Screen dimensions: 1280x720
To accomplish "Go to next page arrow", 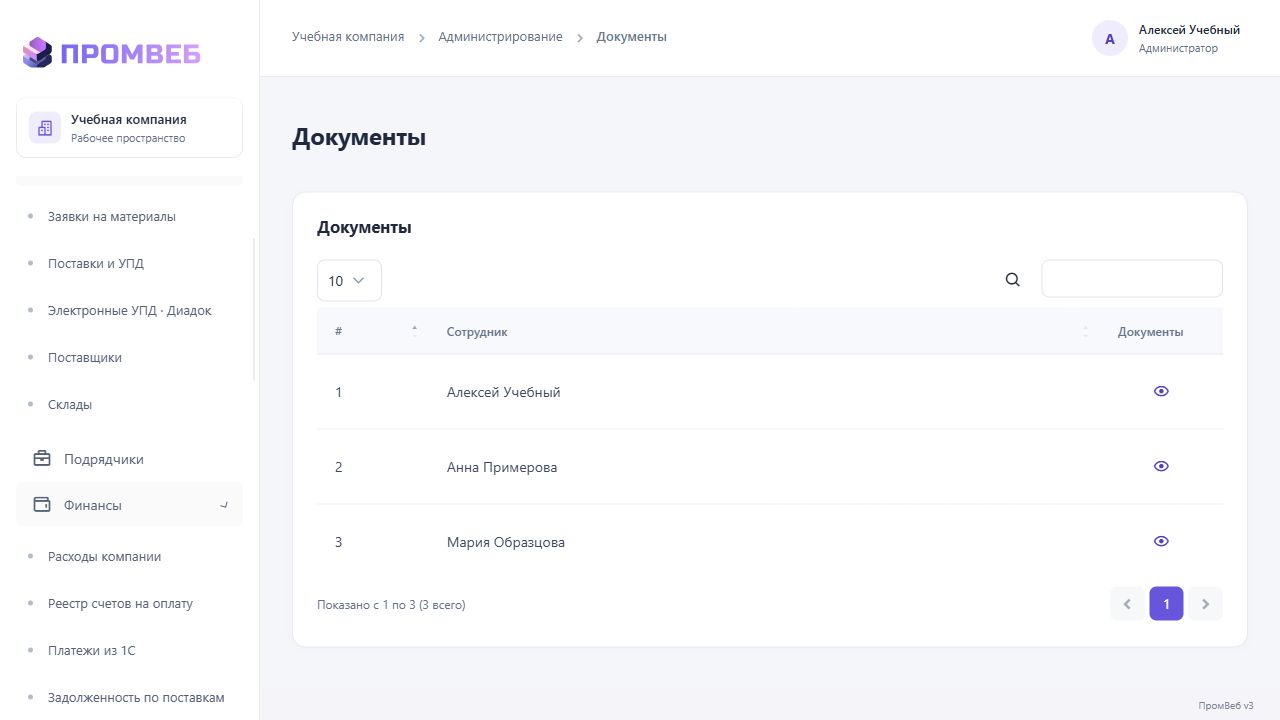I will click(1205, 604).
